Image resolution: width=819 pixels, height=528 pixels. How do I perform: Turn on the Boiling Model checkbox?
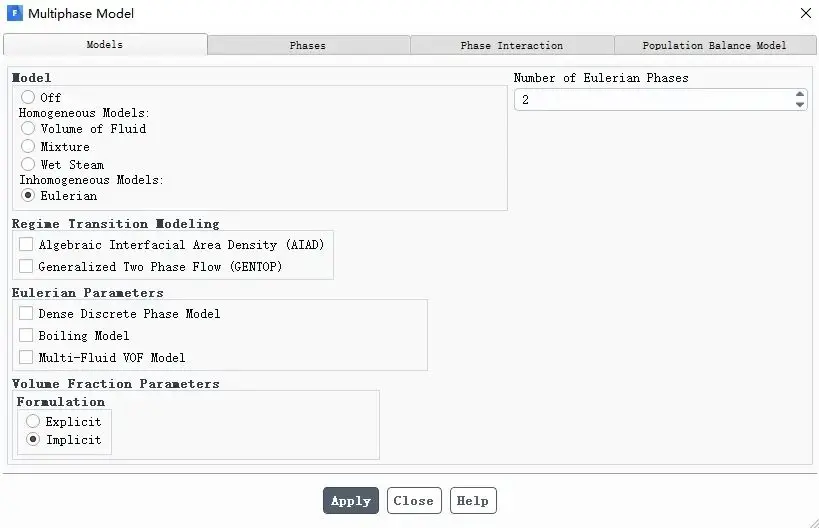pos(26,335)
